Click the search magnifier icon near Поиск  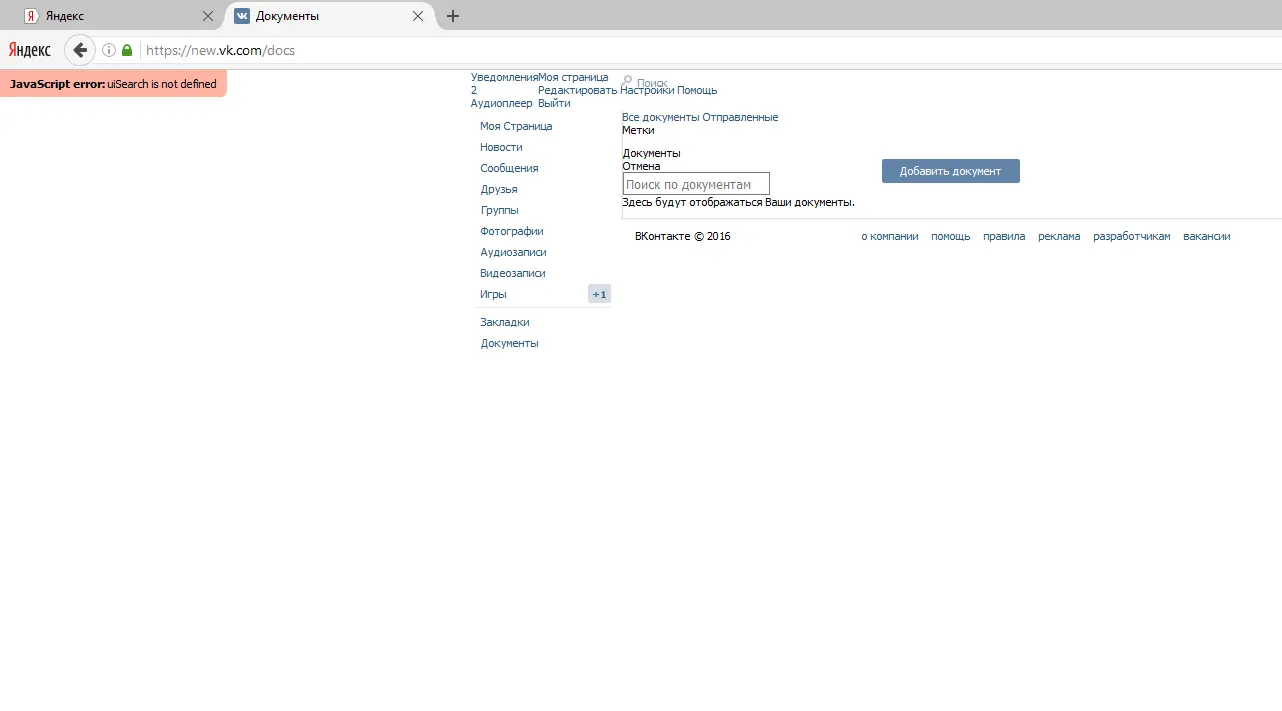click(627, 81)
